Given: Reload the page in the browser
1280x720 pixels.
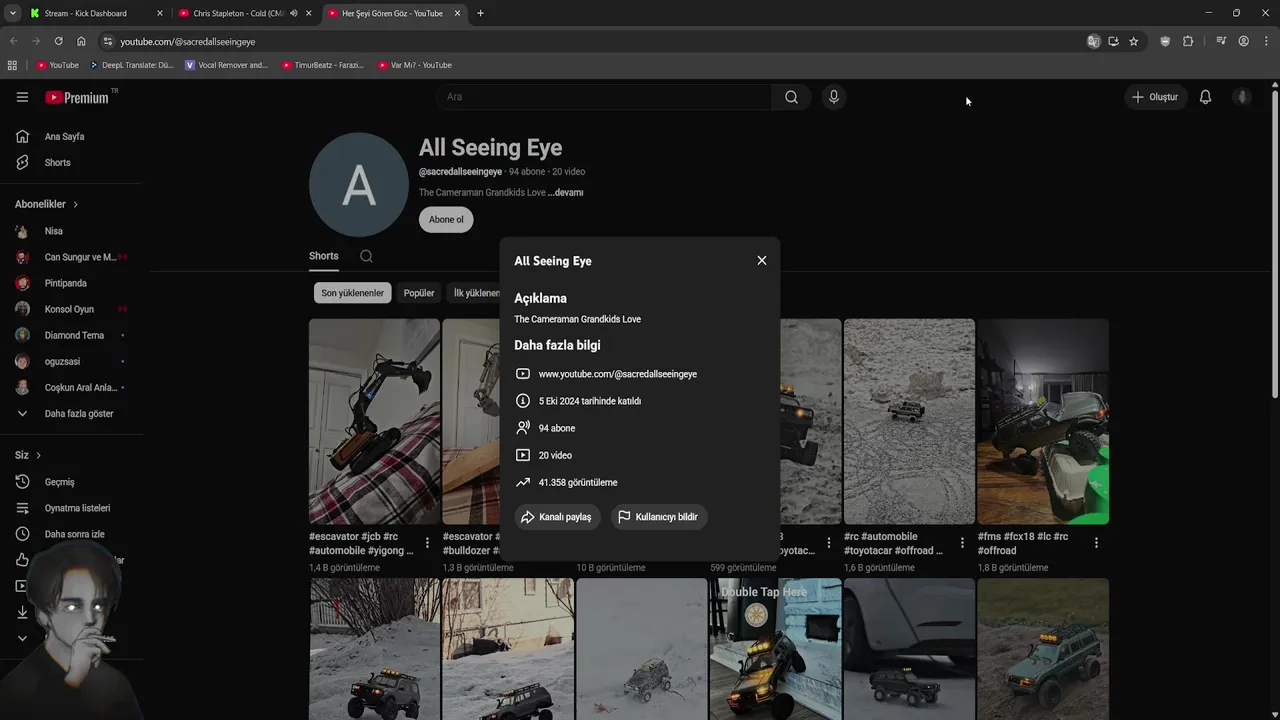Looking at the screenshot, I should 58,41.
